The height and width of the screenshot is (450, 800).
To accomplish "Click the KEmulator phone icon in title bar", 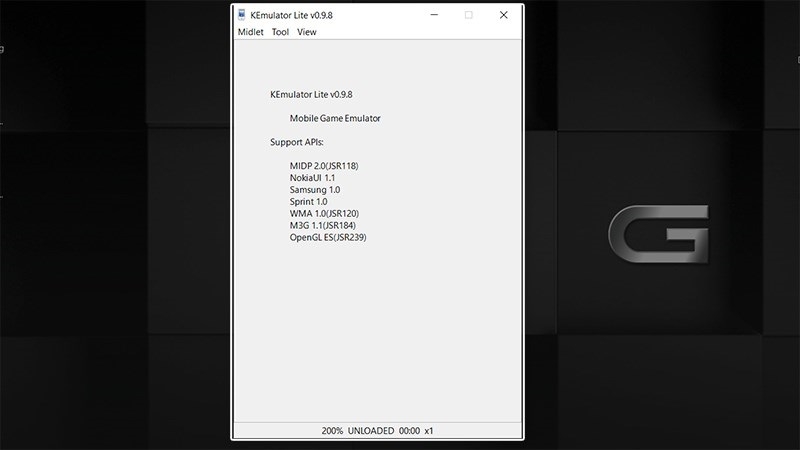I will point(242,15).
